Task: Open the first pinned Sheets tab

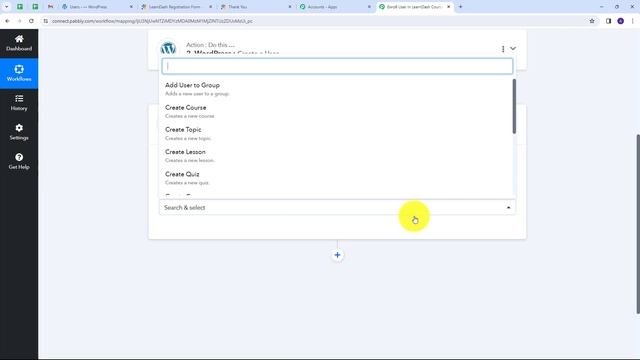Action: (x=20, y=7)
